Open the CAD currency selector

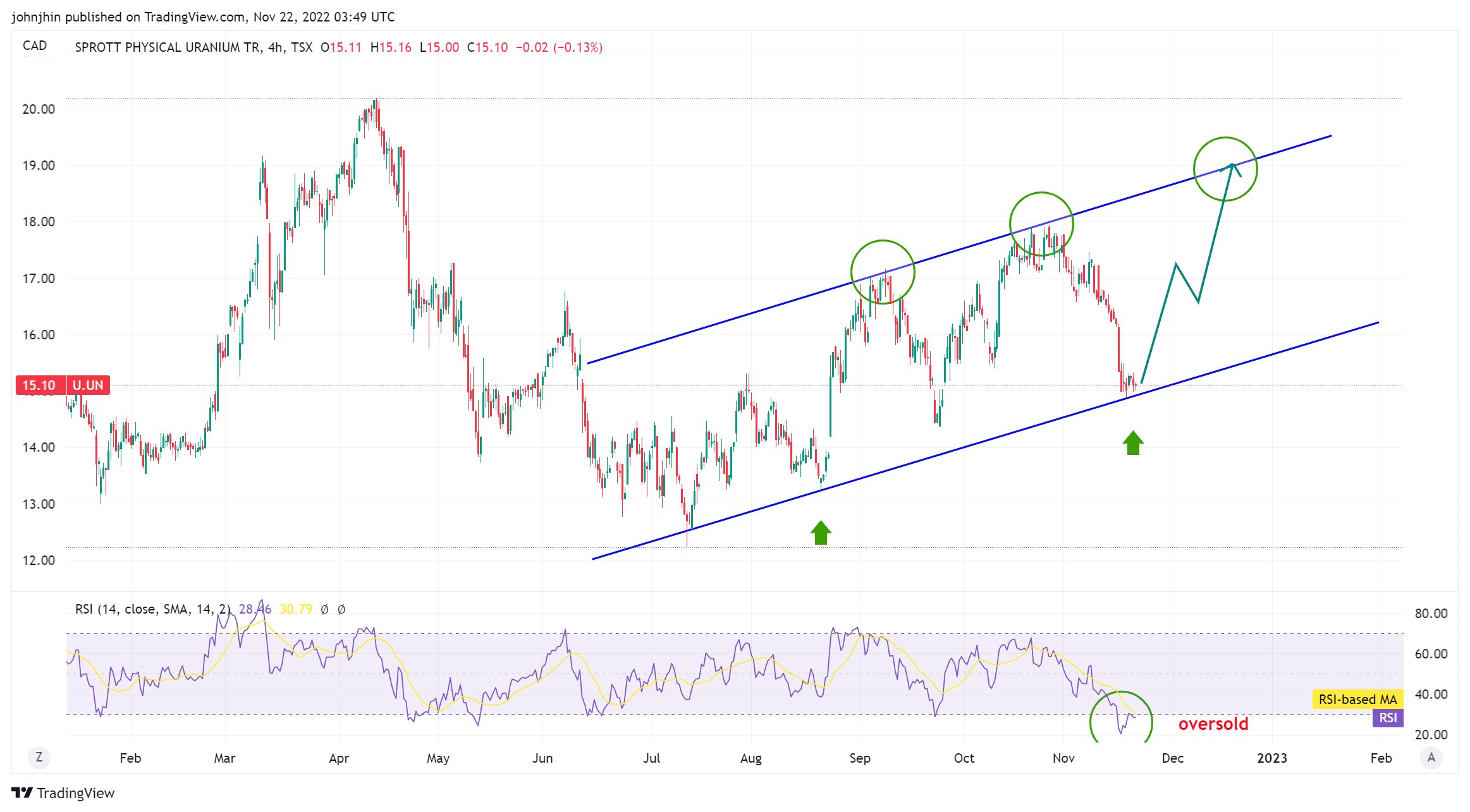coord(35,45)
